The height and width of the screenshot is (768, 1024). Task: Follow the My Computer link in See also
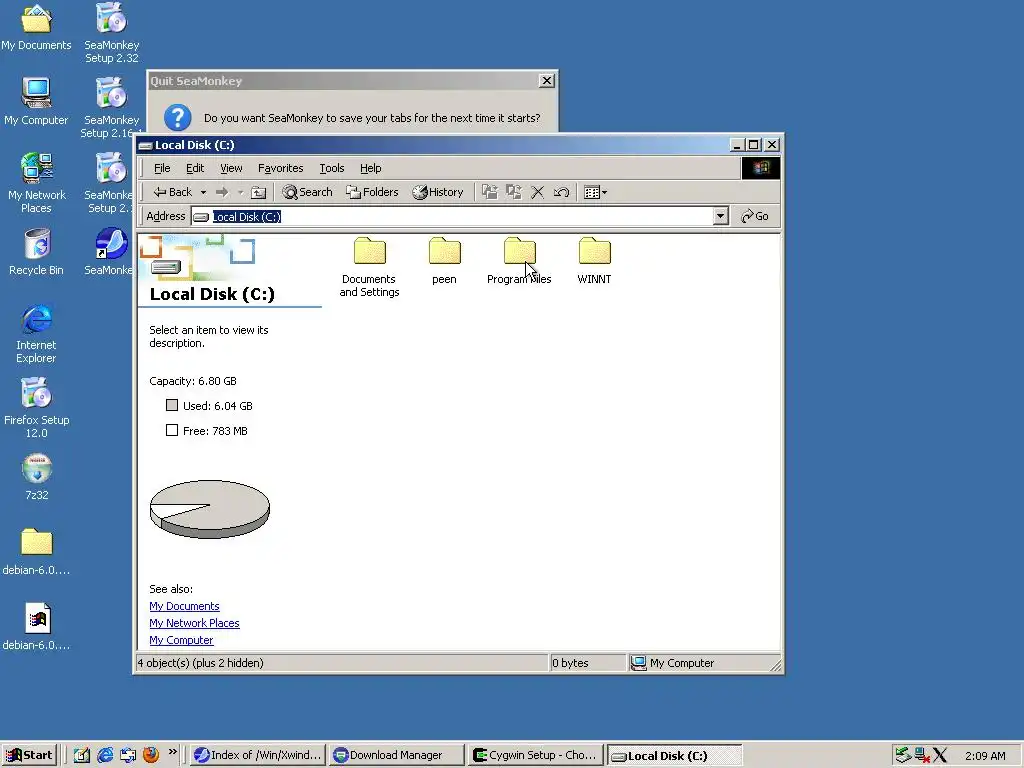181,640
